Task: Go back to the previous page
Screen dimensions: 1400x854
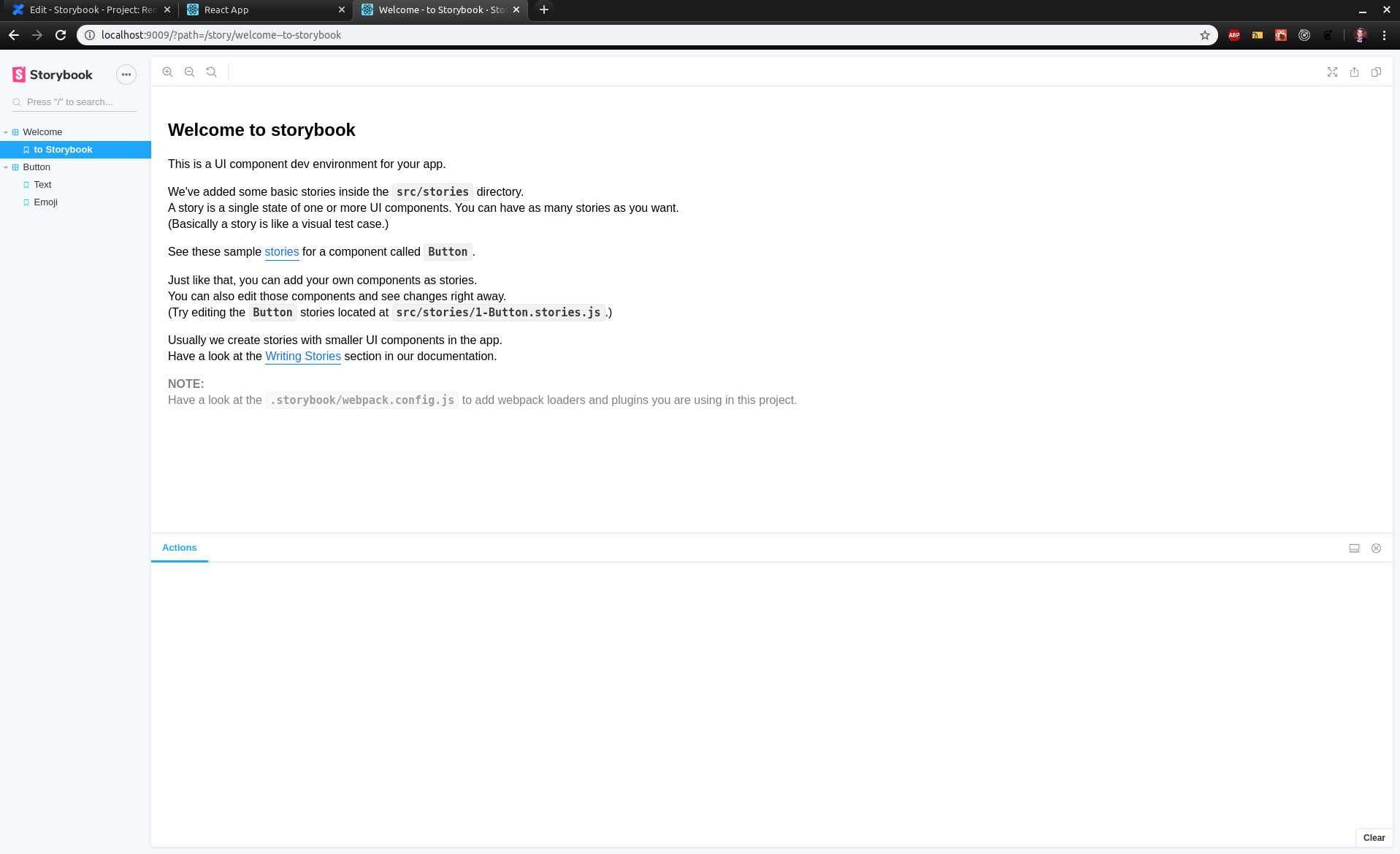Action: [x=14, y=35]
